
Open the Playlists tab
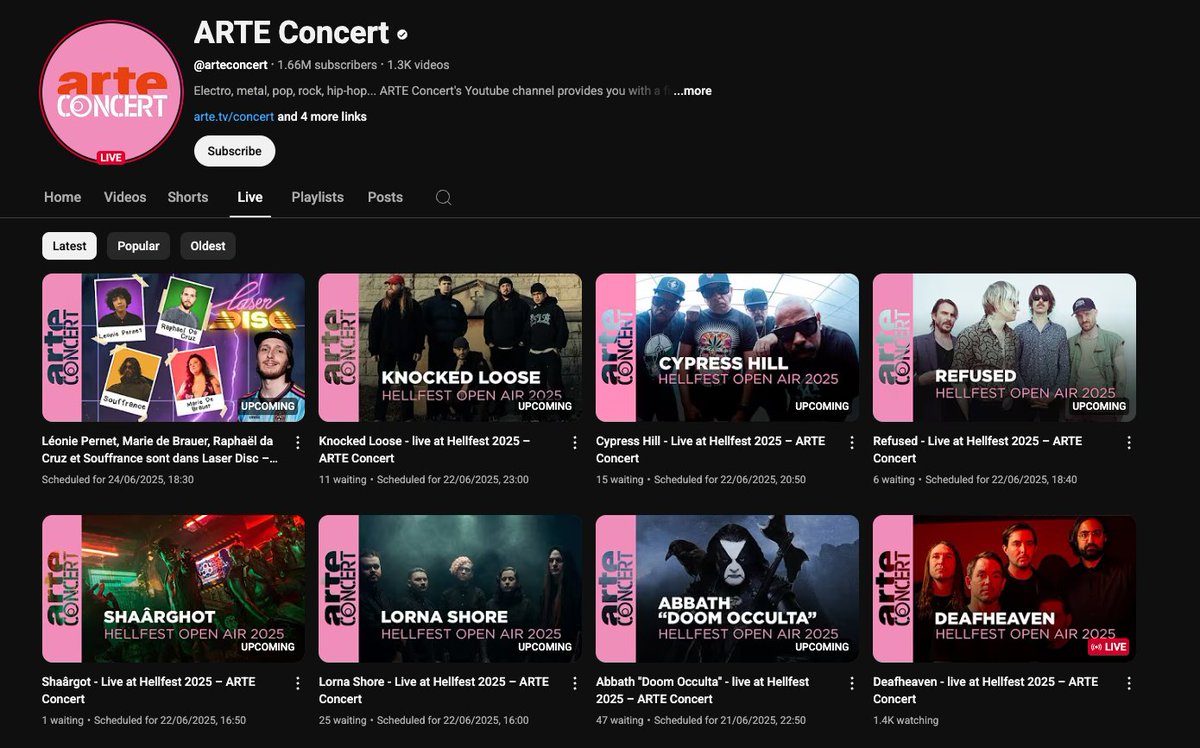pyautogui.click(x=317, y=197)
